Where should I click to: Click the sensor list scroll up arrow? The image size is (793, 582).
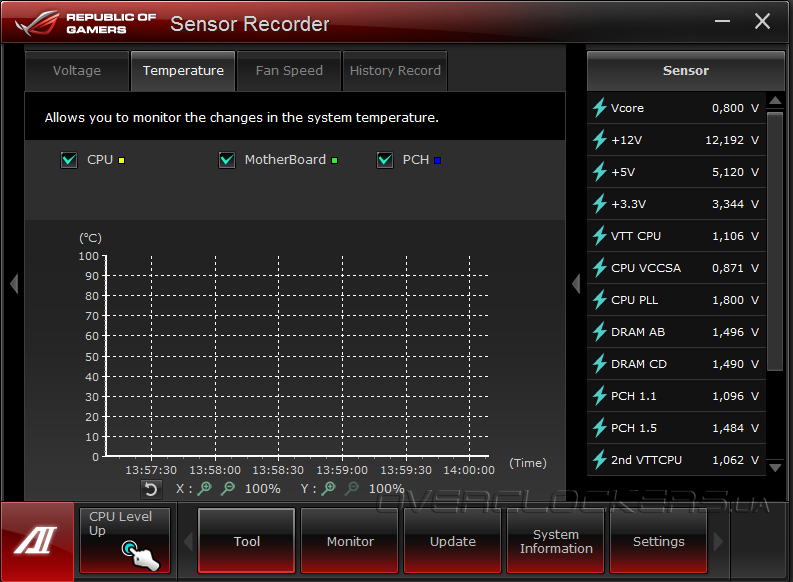point(775,101)
